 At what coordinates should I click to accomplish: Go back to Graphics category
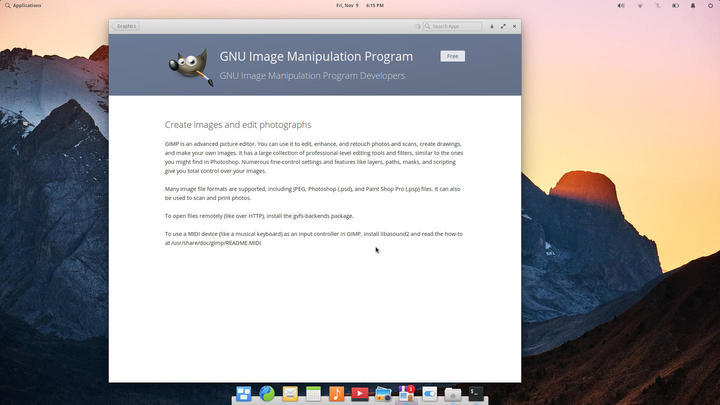coord(125,26)
